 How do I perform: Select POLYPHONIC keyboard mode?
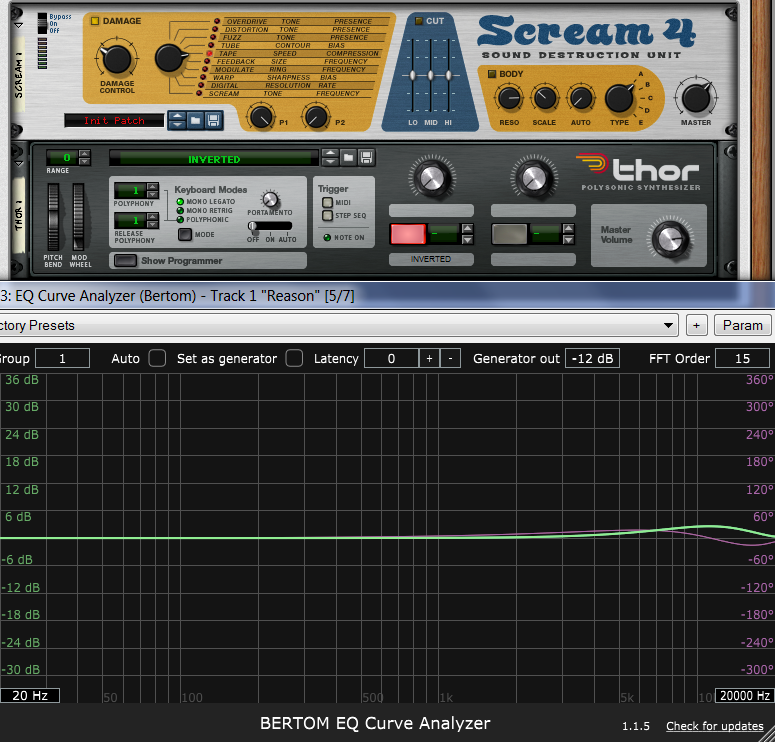pyautogui.click(x=180, y=219)
